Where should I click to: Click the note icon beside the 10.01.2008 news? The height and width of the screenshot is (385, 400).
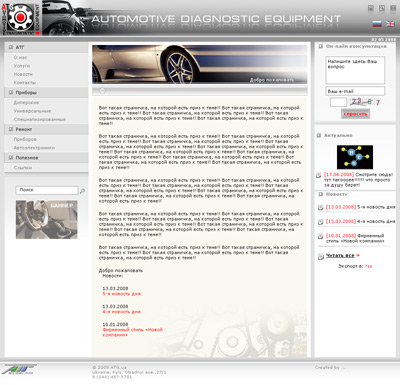(320, 236)
